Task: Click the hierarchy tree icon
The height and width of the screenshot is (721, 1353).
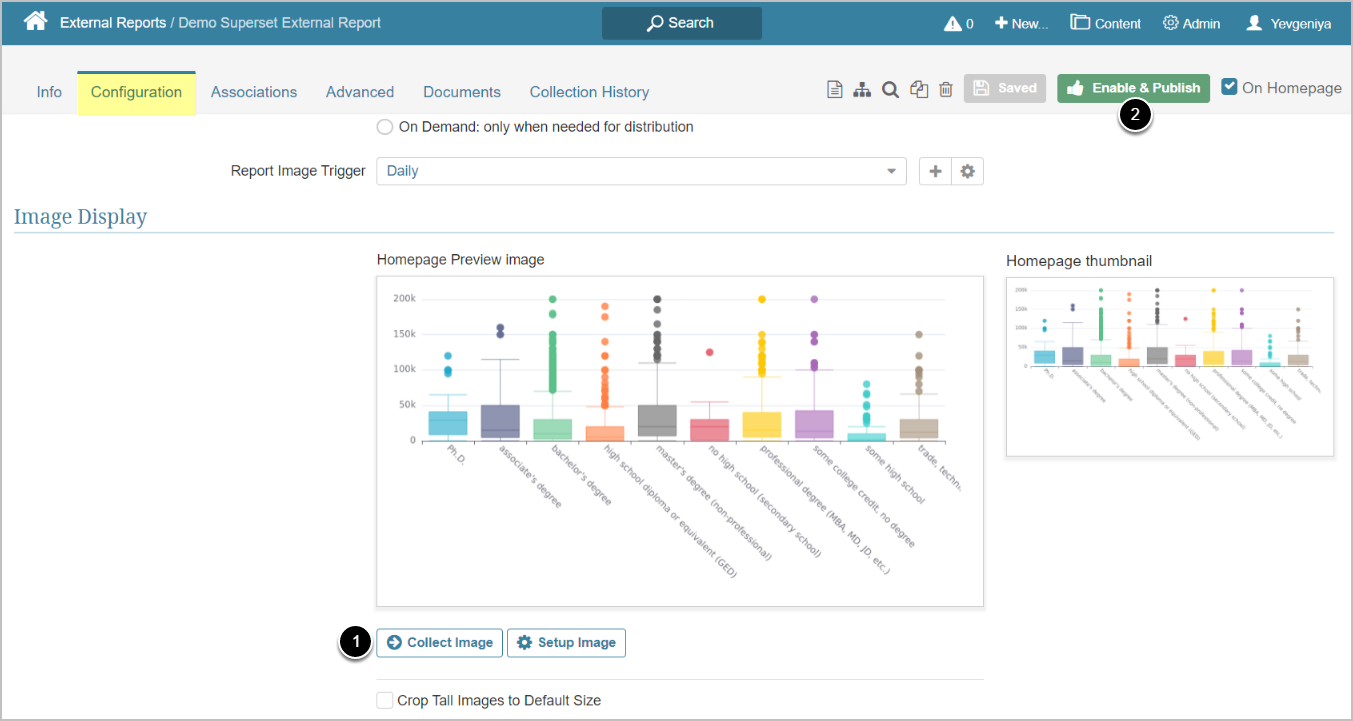Action: 862,89
